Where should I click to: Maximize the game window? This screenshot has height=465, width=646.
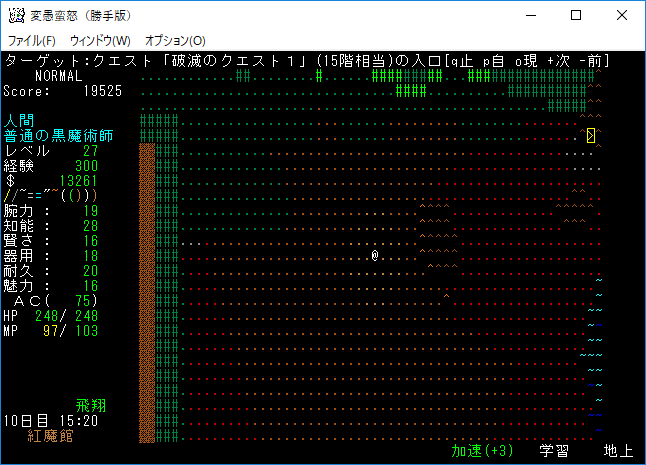576,15
